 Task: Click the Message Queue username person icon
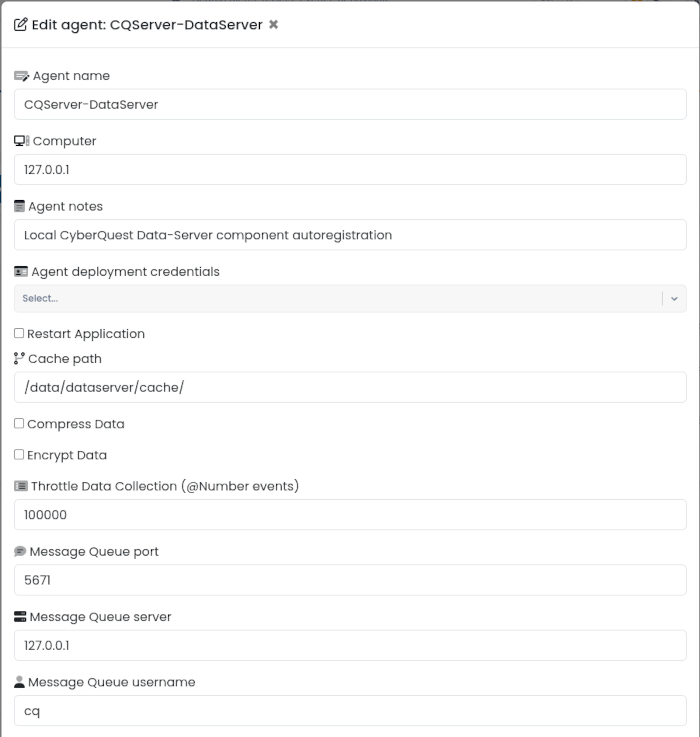coord(19,682)
